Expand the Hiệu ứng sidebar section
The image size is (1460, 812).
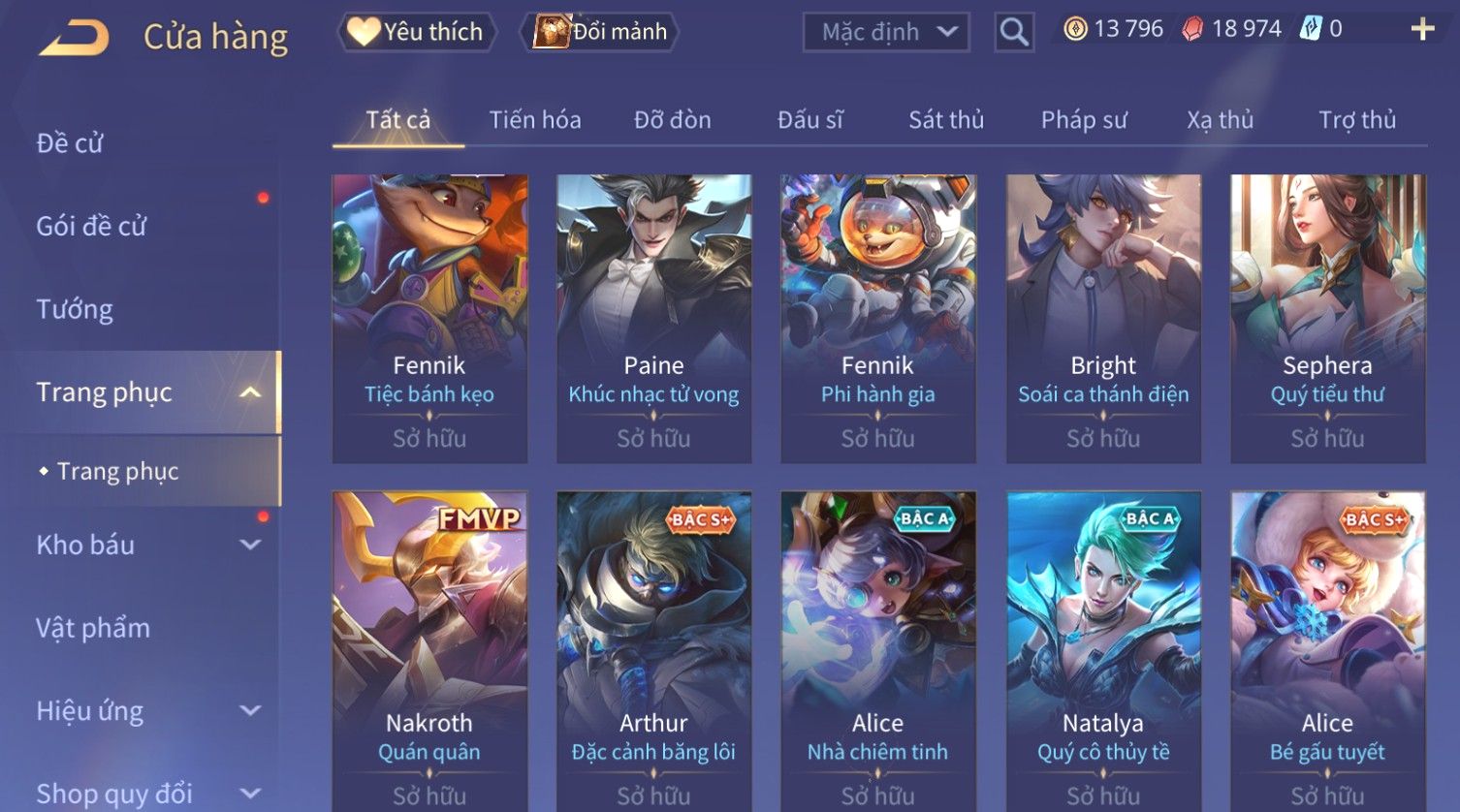click(250, 710)
